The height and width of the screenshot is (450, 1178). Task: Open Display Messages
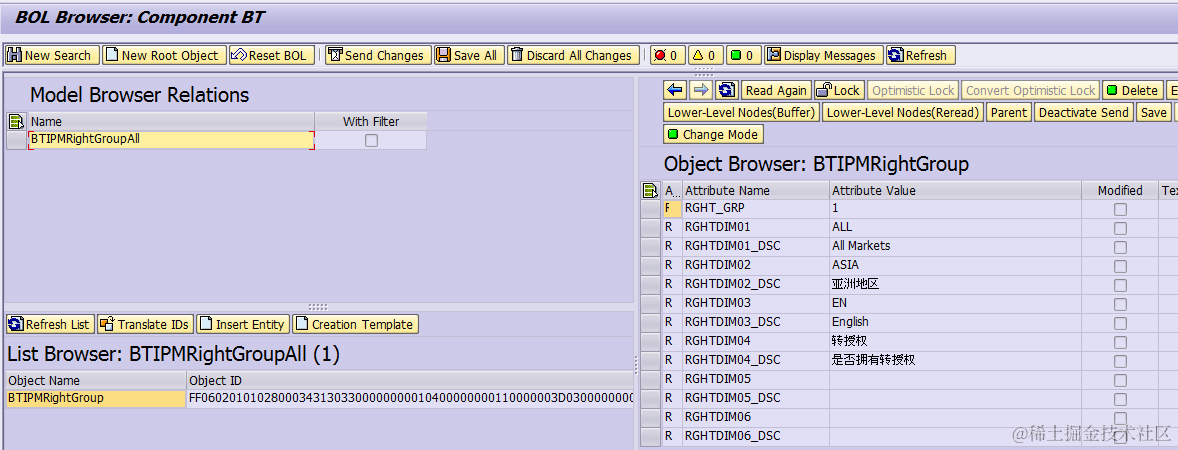(x=824, y=56)
